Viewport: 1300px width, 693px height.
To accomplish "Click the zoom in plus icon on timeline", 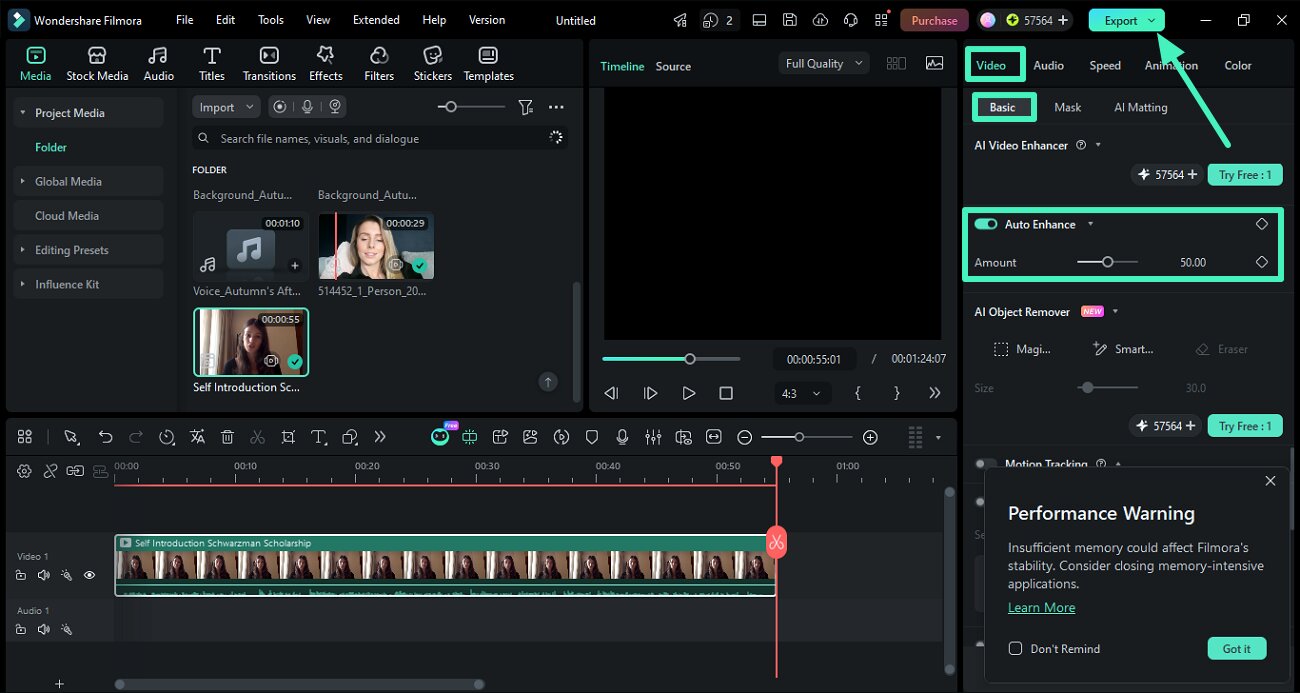I will 870,437.
